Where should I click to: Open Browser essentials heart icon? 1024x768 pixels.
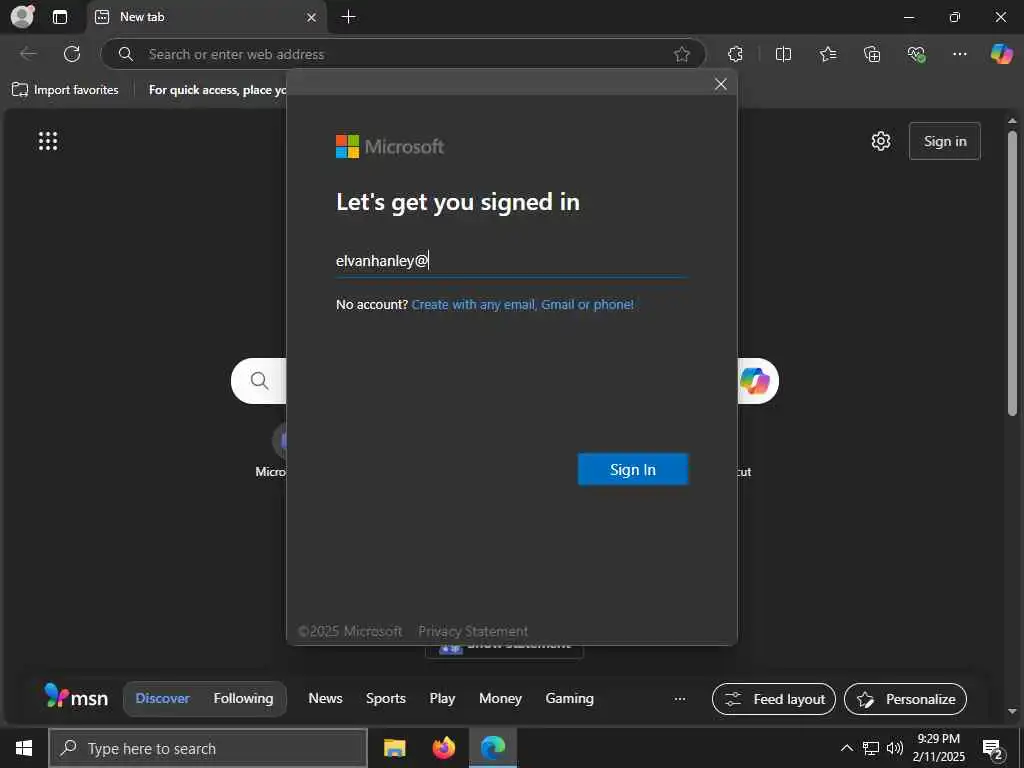click(916, 54)
